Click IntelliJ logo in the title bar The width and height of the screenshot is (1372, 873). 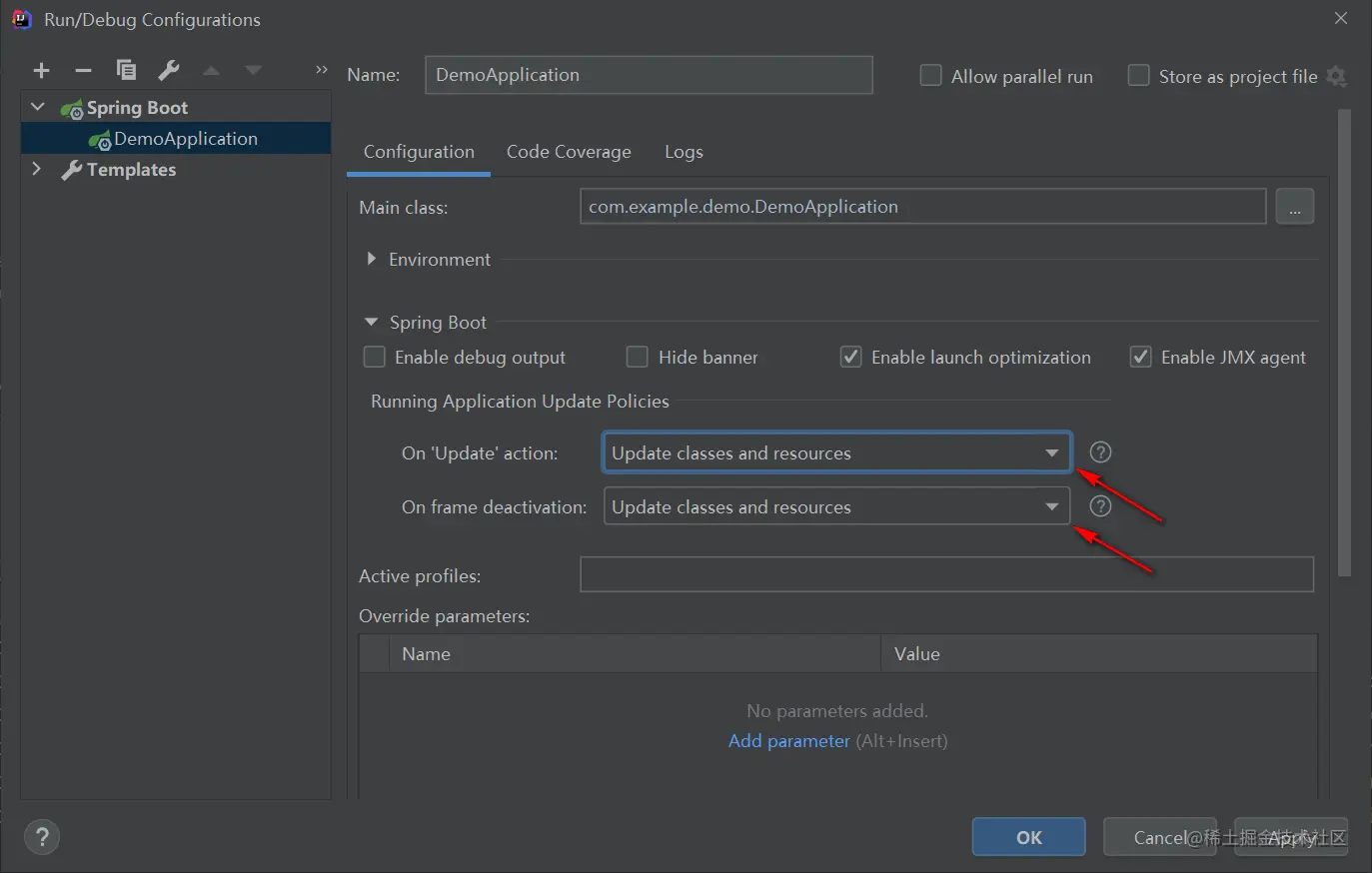click(x=21, y=19)
